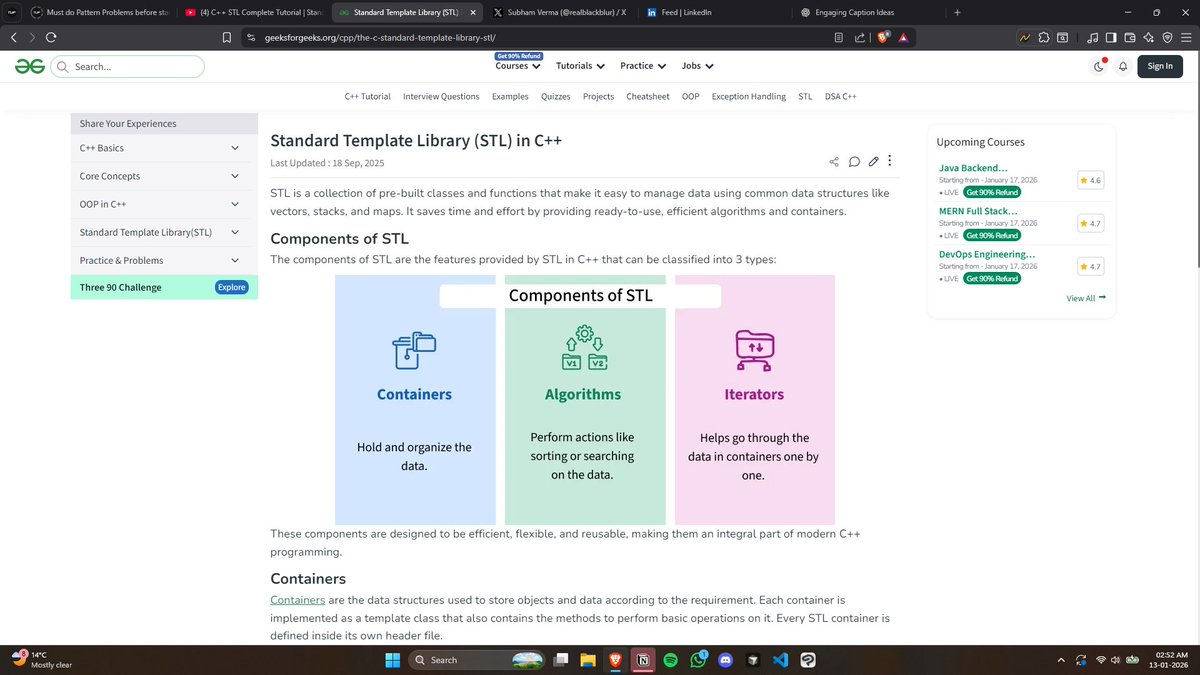Click the Sign In button
Image resolution: width=1200 pixels, height=675 pixels.
[x=1160, y=66]
